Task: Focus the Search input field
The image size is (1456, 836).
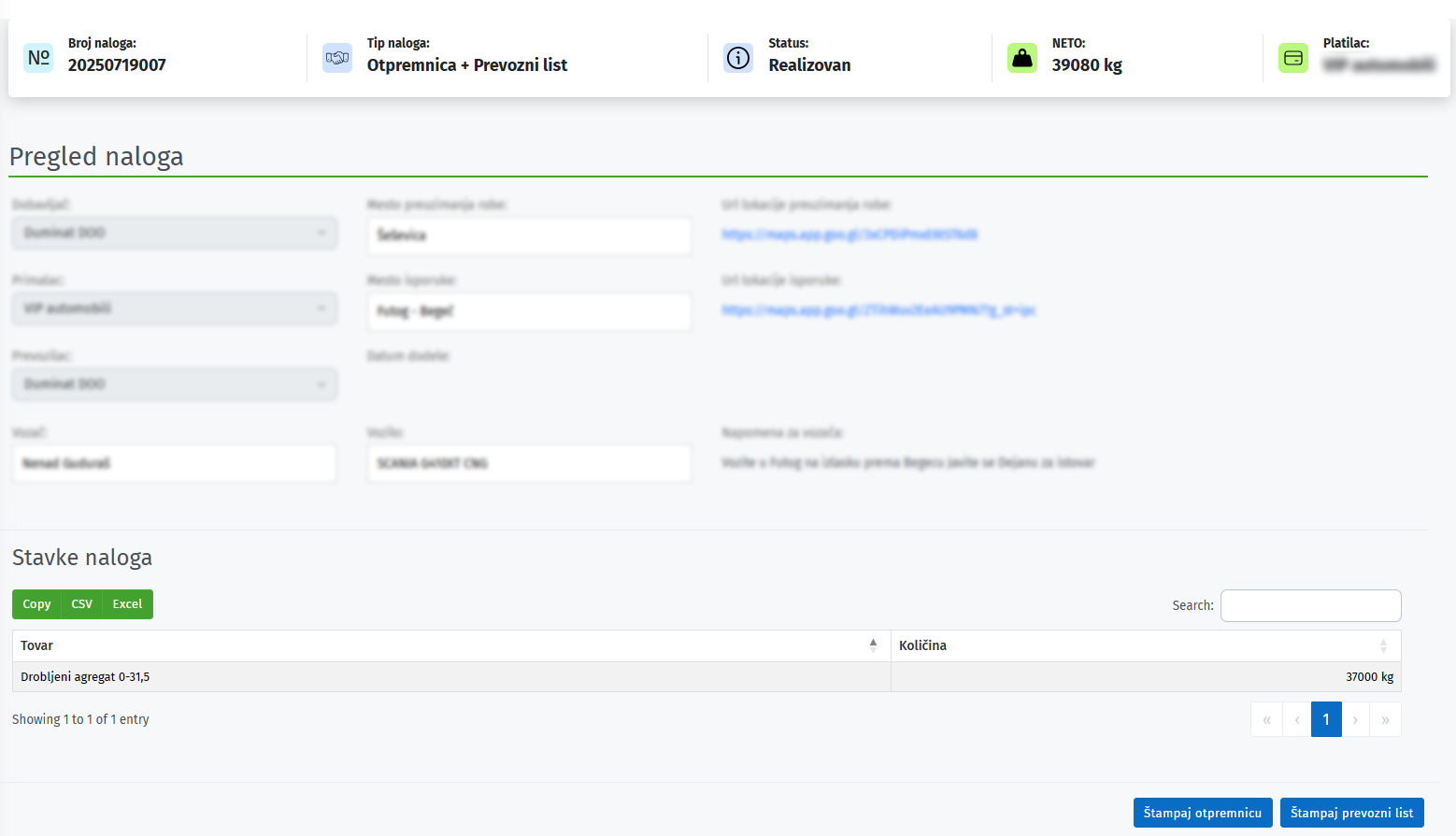Action: point(1310,605)
